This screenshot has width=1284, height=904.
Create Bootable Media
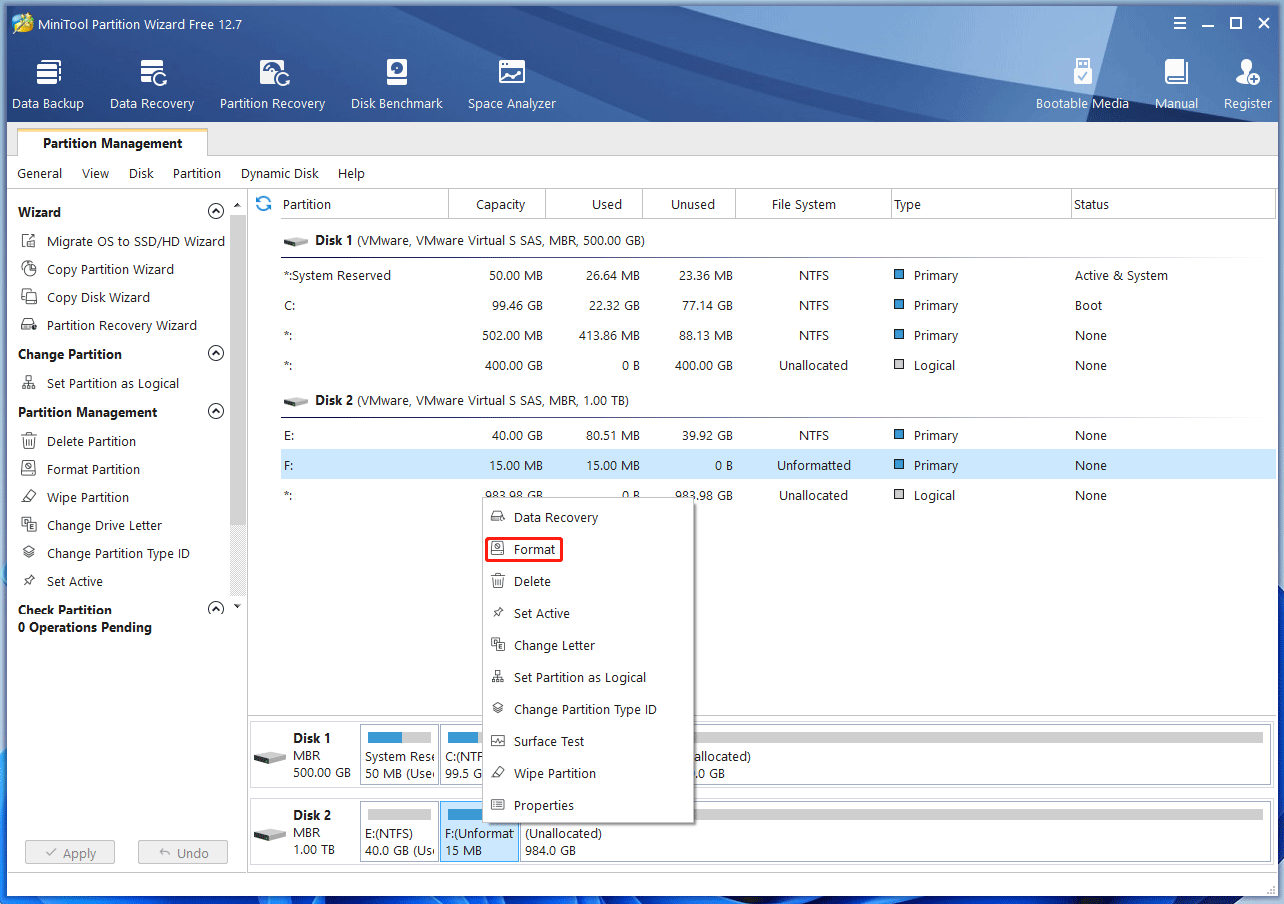1082,84
